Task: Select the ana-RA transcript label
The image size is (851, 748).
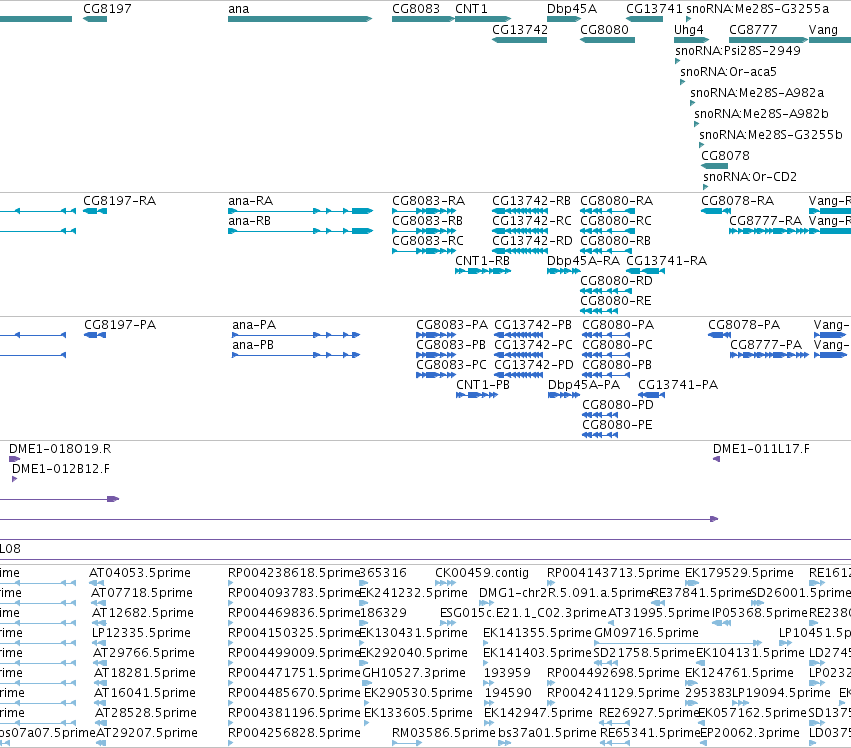Action: (x=250, y=201)
